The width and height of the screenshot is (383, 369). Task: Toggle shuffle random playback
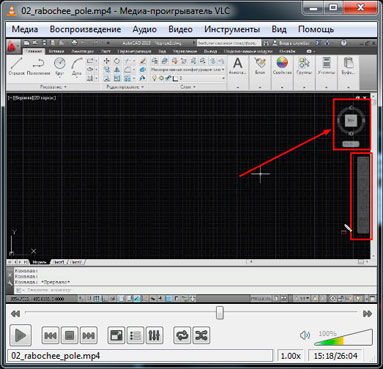coord(201,335)
